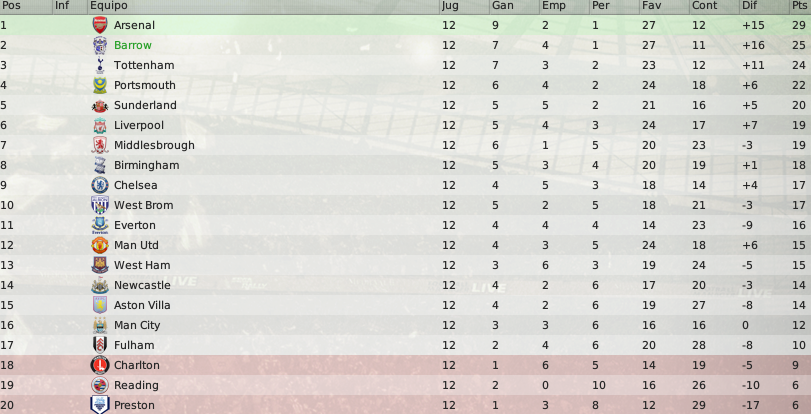Viewport: 811px width, 414px height.
Task: Click the Arsenal club crest icon
Action: (100, 25)
